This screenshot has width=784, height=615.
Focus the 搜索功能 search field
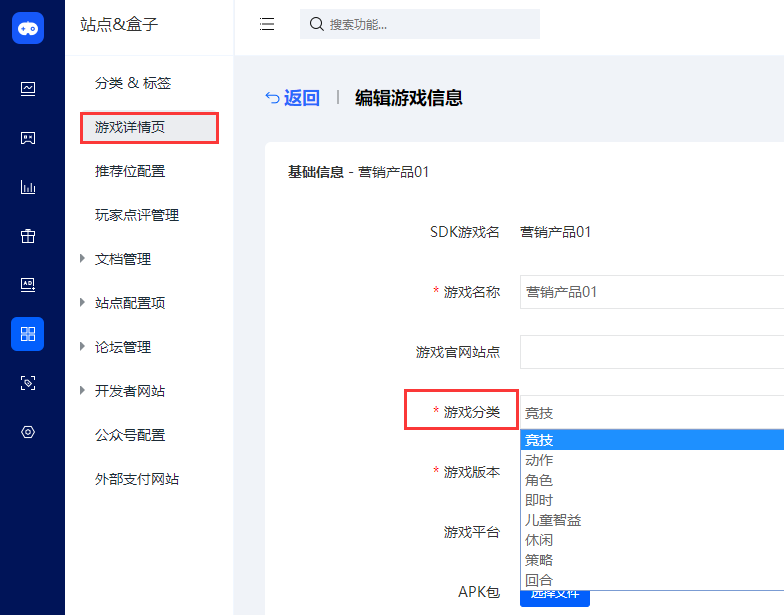(x=420, y=24)
